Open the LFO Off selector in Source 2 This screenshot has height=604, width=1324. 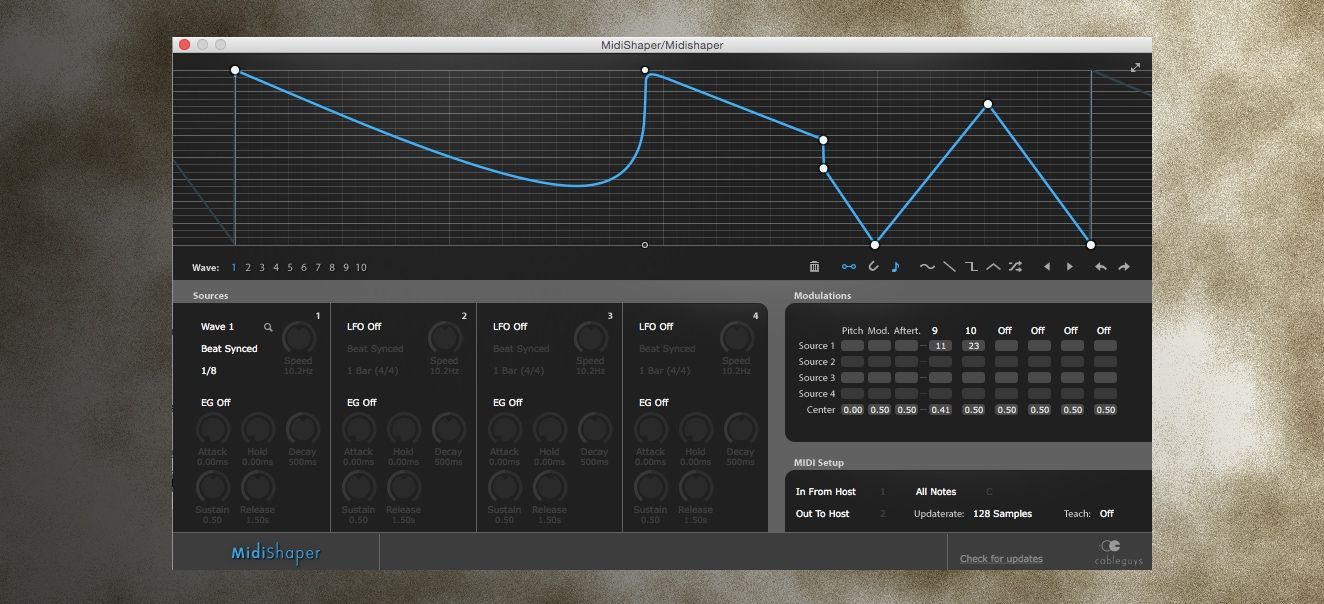[364, 327]
